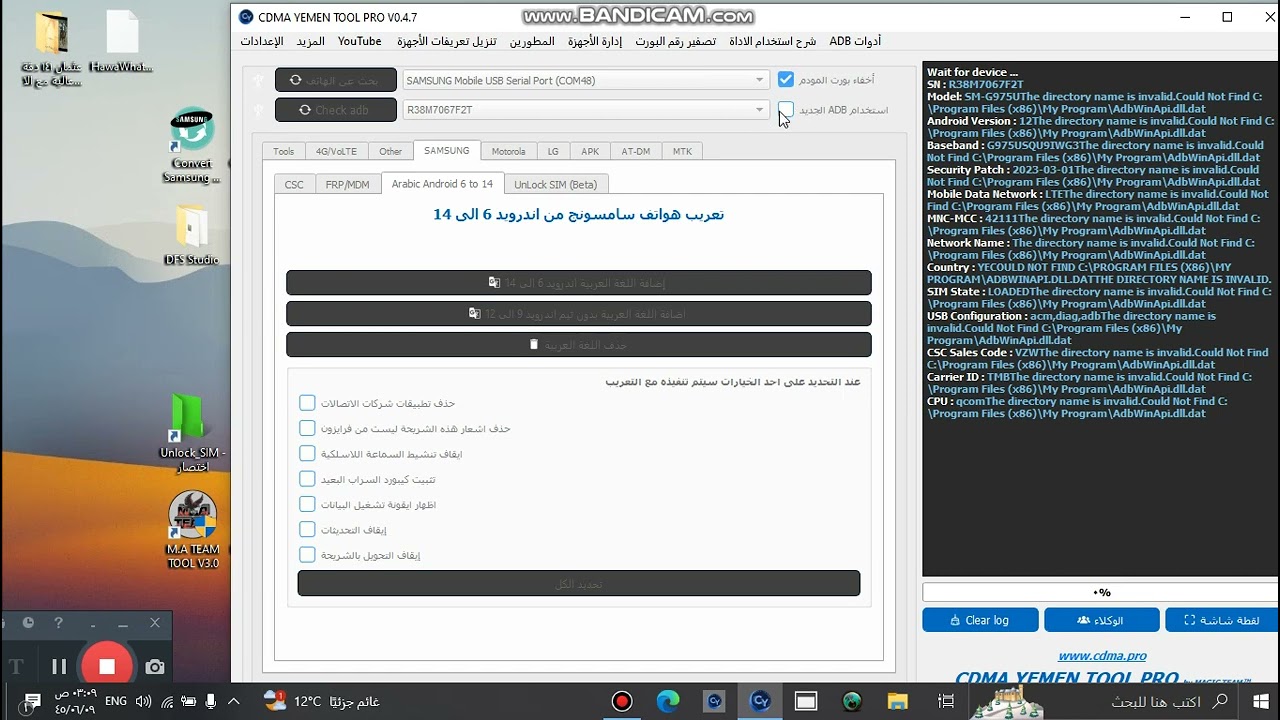Open the SAMSUNG Mobile USB Serial Port dropdown
The height and width of the screenshot is (720, 1280).
585,80
